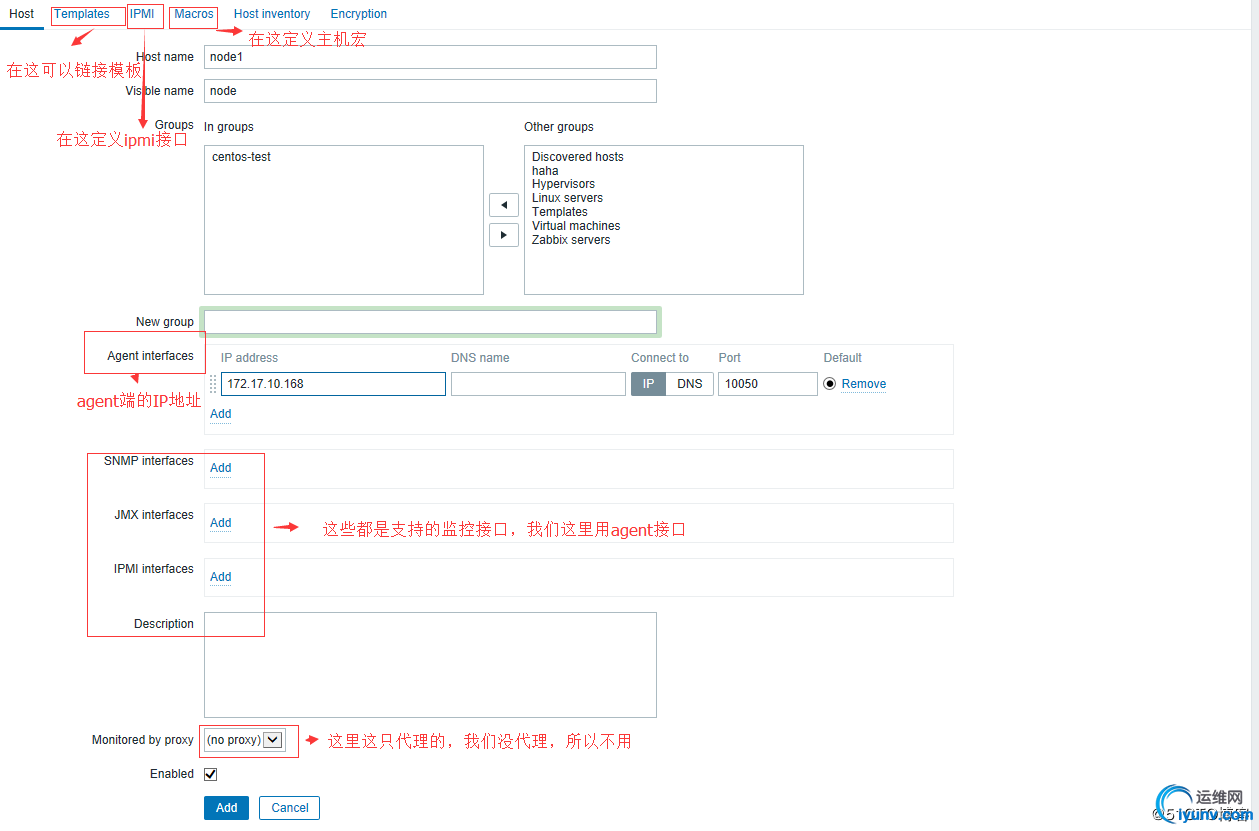
Task: Switch to the Encryption tab
Action: pos(359,14)
